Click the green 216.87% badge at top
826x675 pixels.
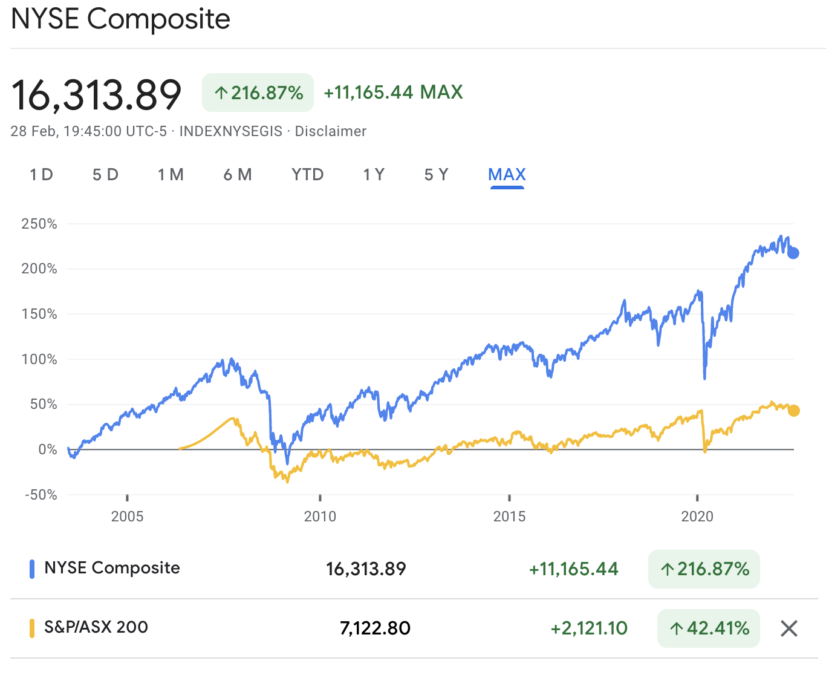258,93
